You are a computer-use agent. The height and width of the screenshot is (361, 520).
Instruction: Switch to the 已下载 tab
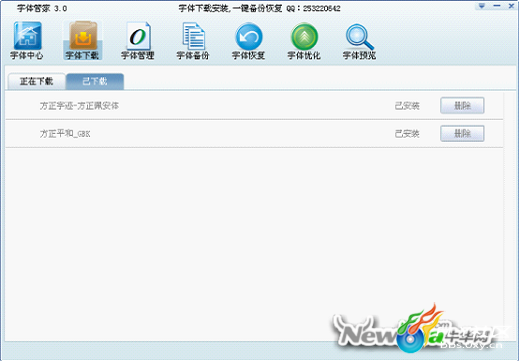[x=95, y=81]
